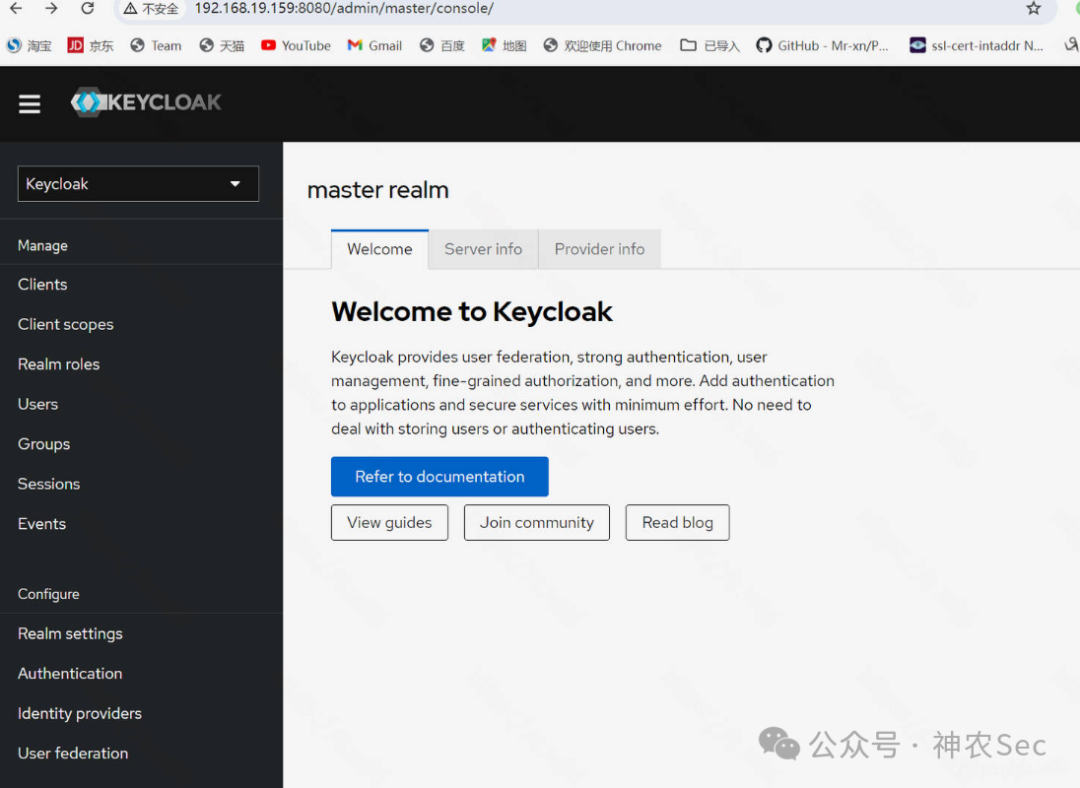The image size is (1080, 788).
Task: Open the JD bookmark
Action: point(90,45)
